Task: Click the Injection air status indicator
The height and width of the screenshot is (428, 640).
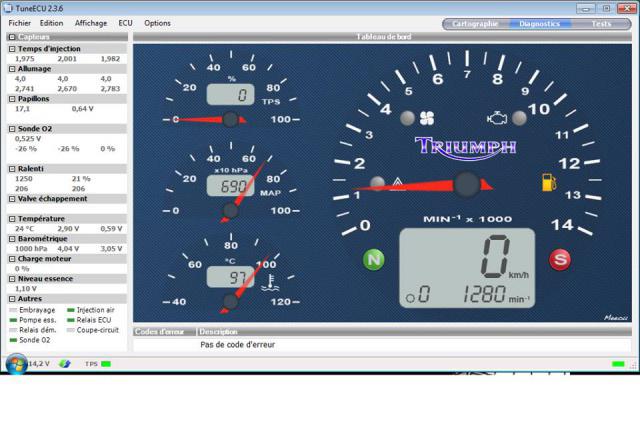Action: 71,310
